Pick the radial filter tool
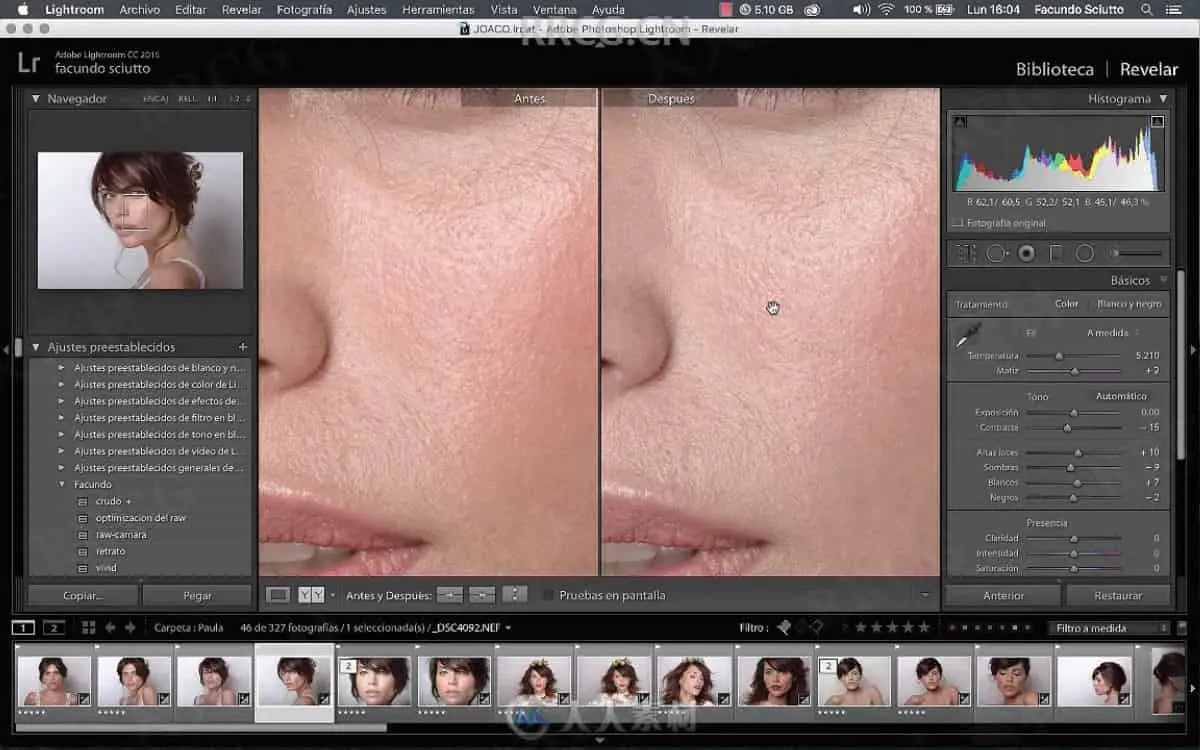The width and height of the screenshot is (1200, 750). click(1085, 254)
